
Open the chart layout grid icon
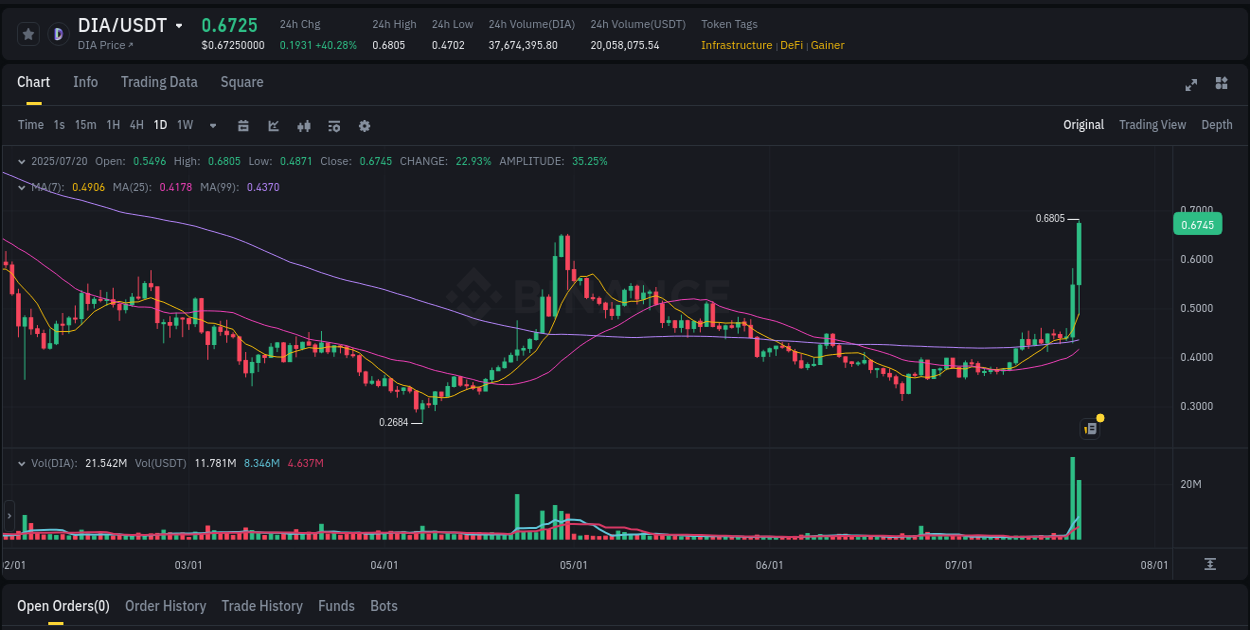tap(1221, 85)
